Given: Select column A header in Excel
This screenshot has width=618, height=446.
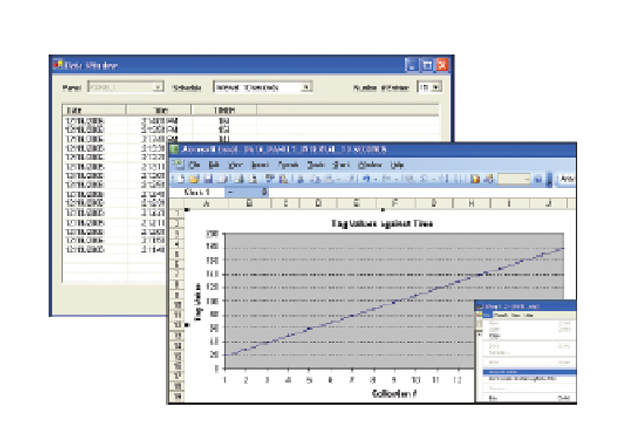Looking at the screenshot, I should click(x=205, y=203).
